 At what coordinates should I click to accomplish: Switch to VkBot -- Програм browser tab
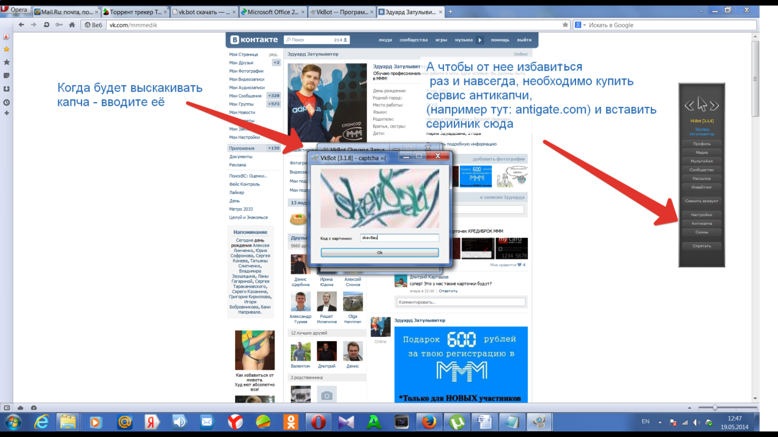340,12
